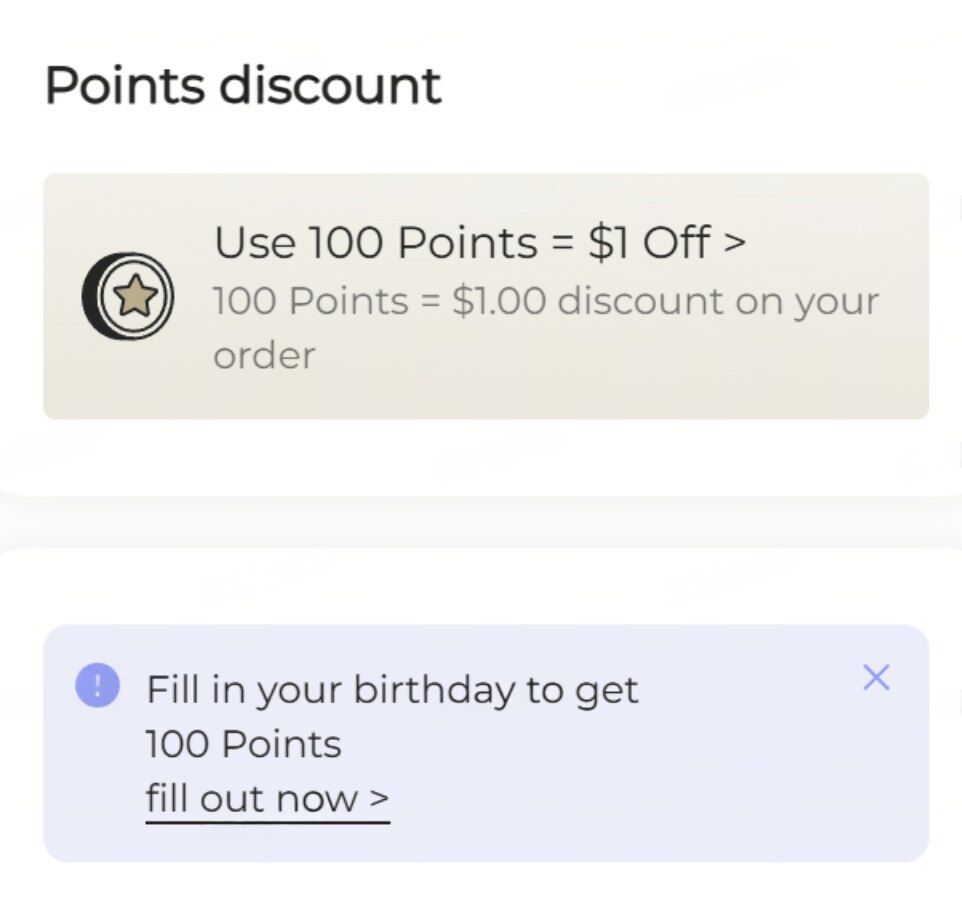Image resolution: width=962 pixels, height=904 pixels.
Task: Click the chevron after "$1 Off"
Action: point(735,243)
